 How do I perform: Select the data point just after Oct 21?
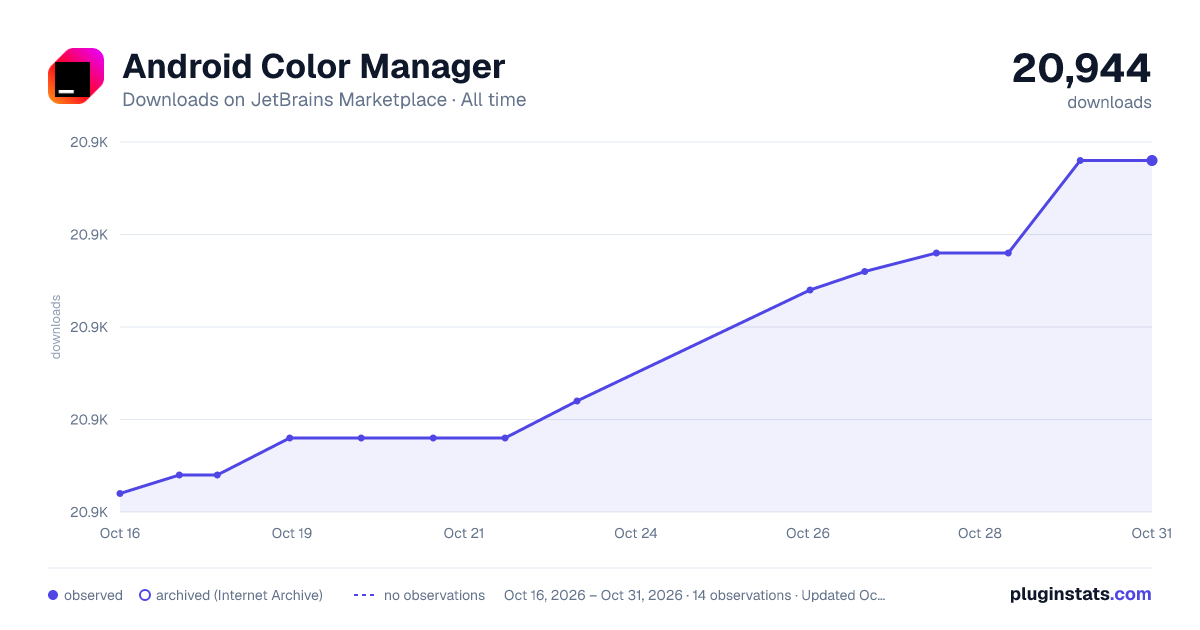tap(505, 438)
